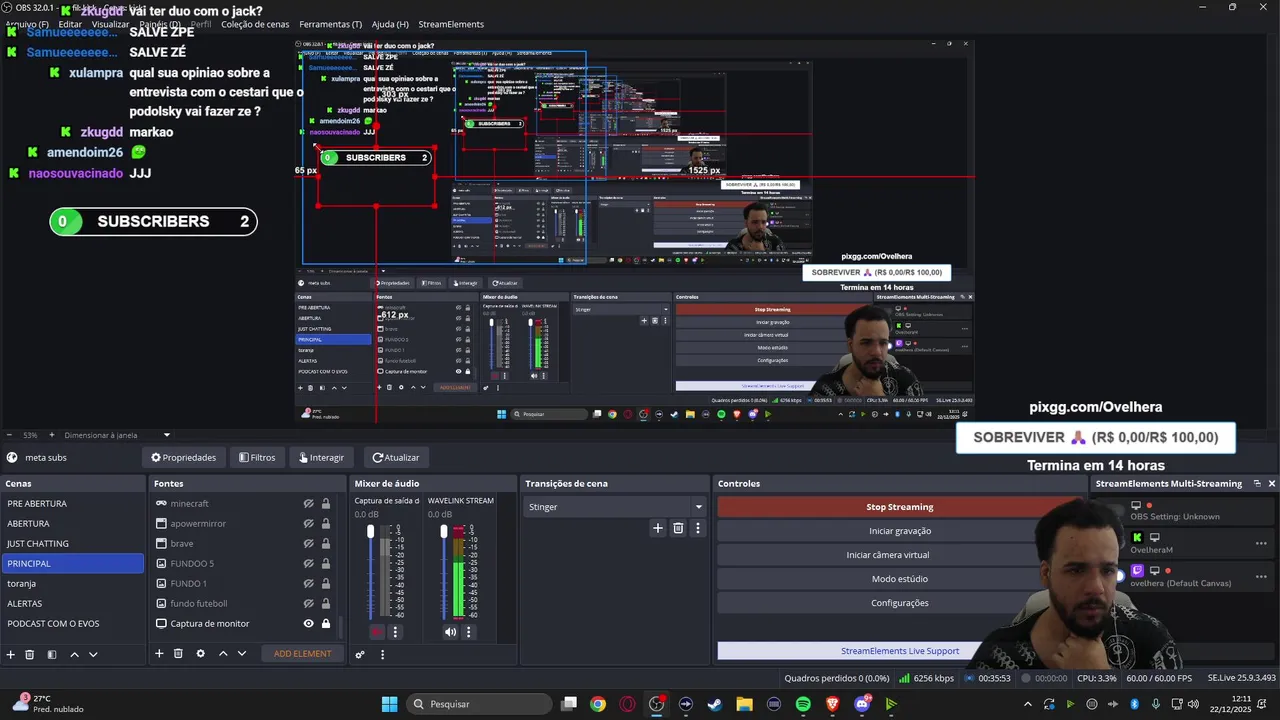Remove selected scene with trash icon
1280x720 pixels.
coord(30,654)
